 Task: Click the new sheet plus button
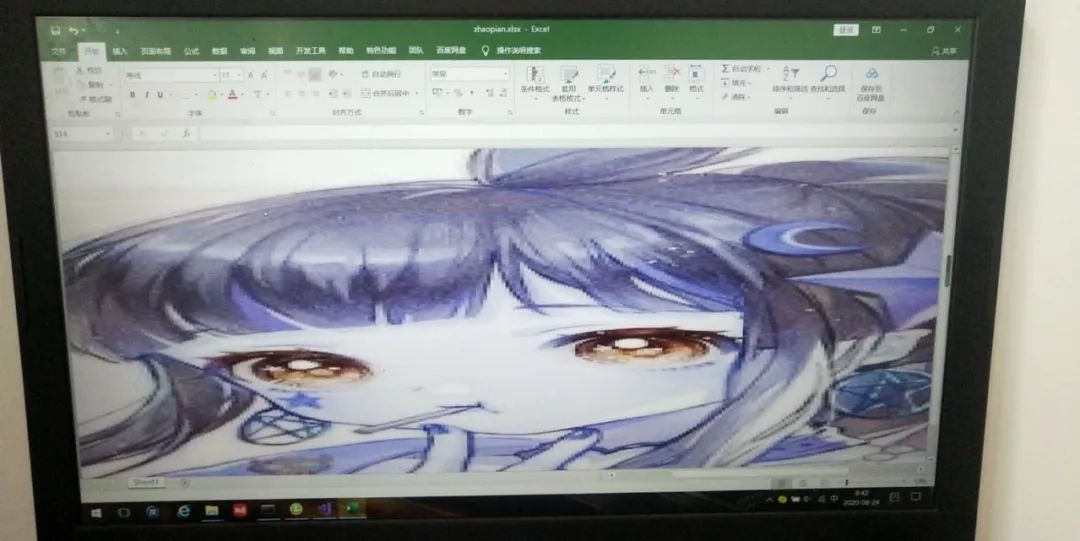pyautogui.click(x=184, y=483)
